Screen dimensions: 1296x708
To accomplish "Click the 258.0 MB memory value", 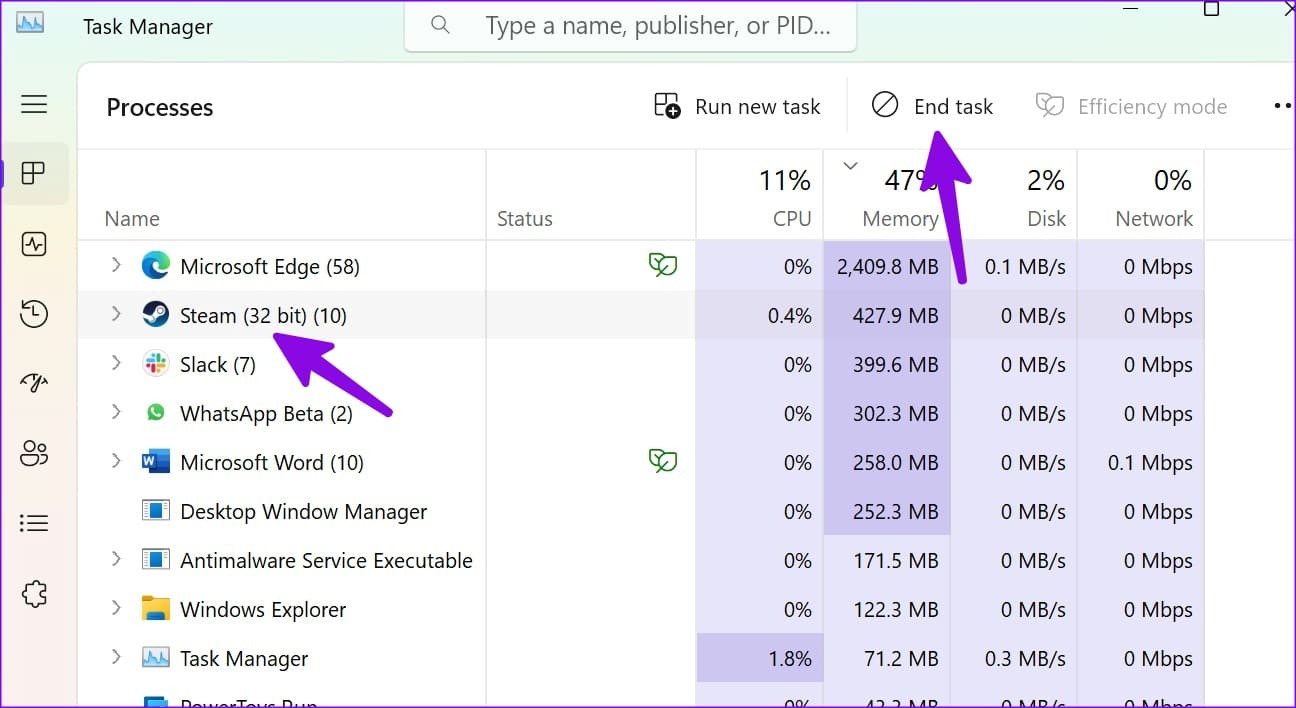I will point(897,463).
